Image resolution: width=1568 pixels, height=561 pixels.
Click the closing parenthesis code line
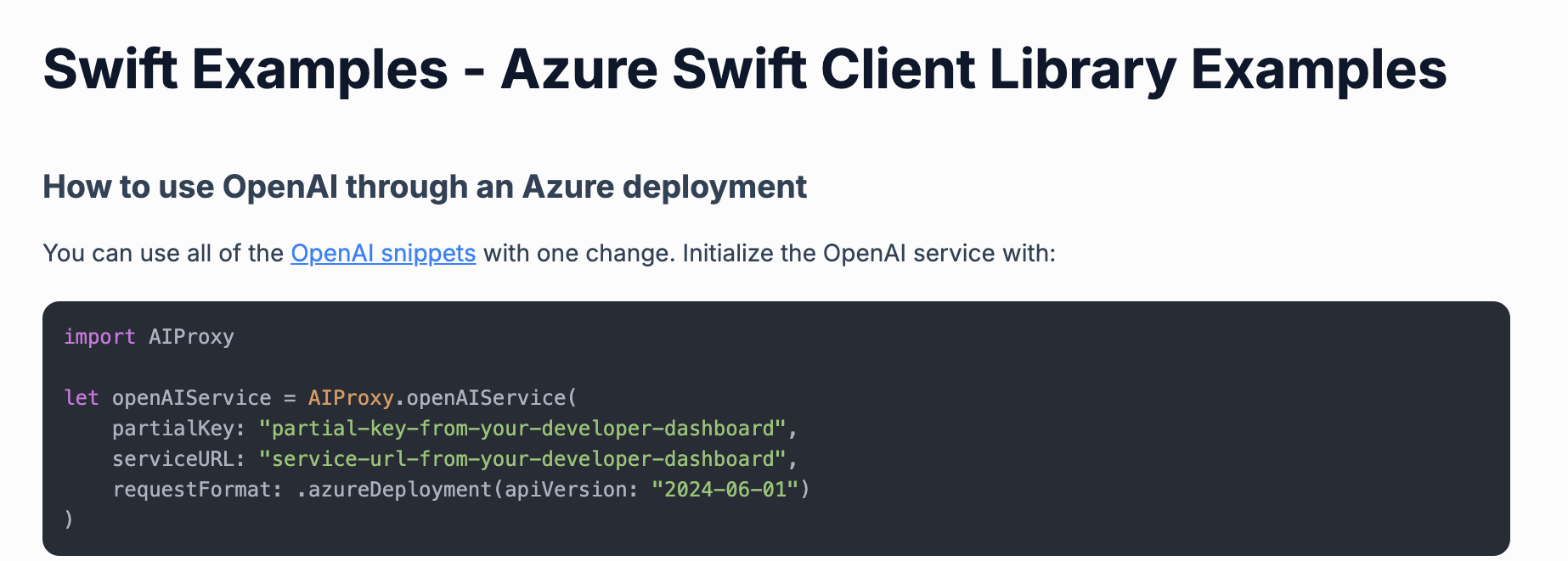[x=69, y=519]
